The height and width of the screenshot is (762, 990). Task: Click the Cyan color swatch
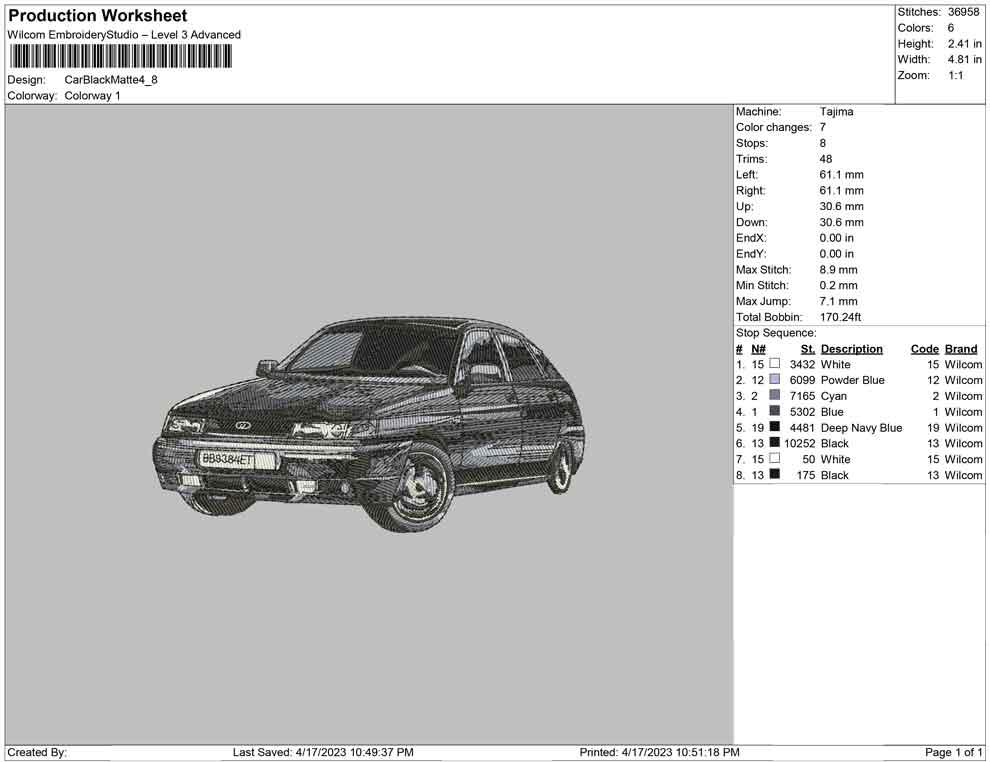point(775,395)
